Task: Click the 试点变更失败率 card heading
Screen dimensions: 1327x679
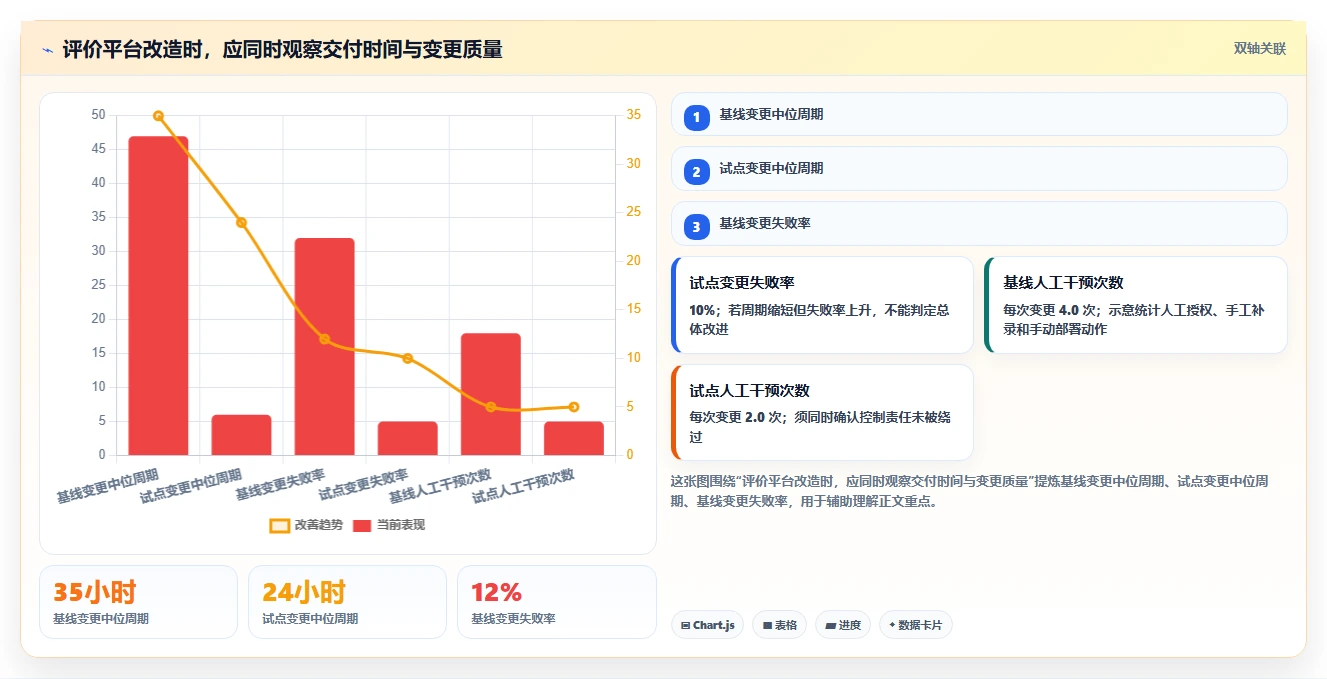Action: click(x=742, y=283)
